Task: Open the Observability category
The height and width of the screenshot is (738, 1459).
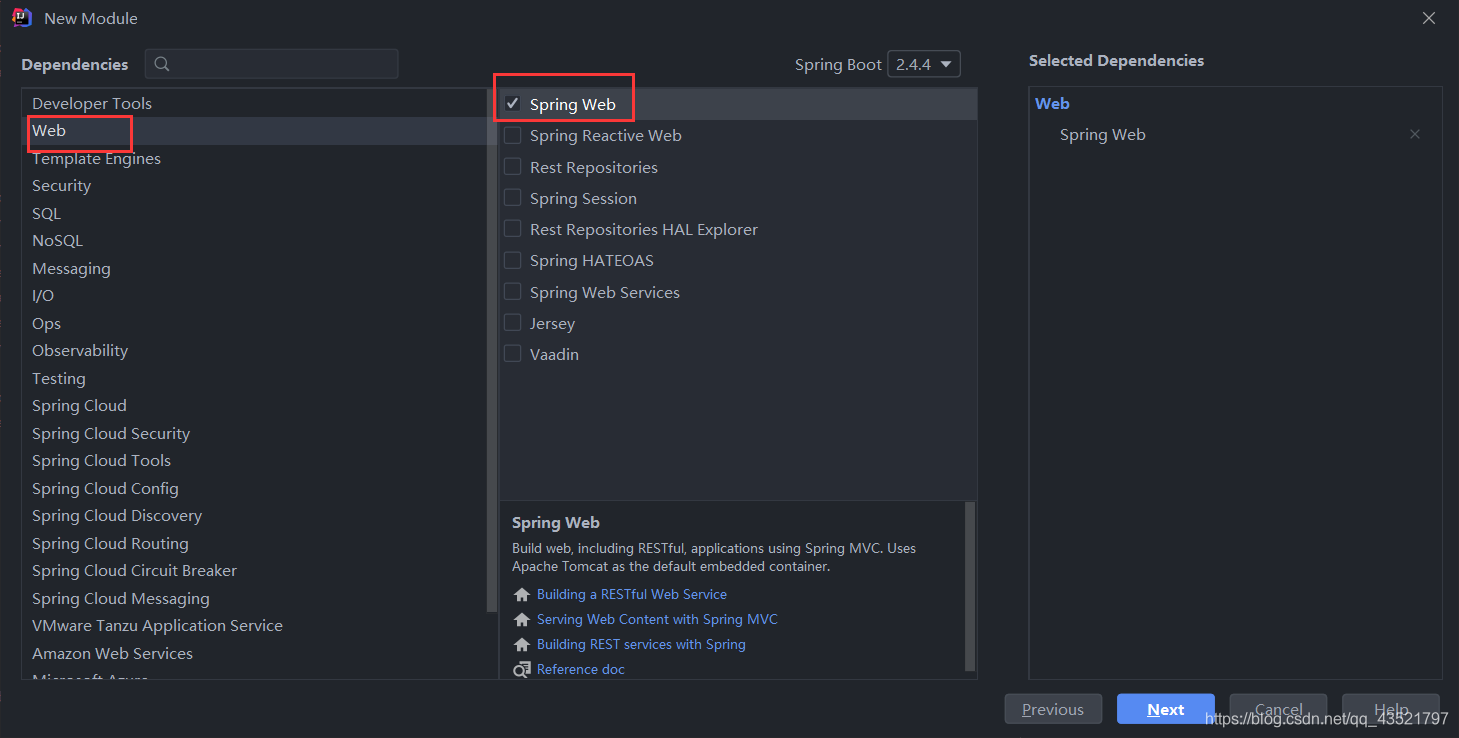Action: 254,351
